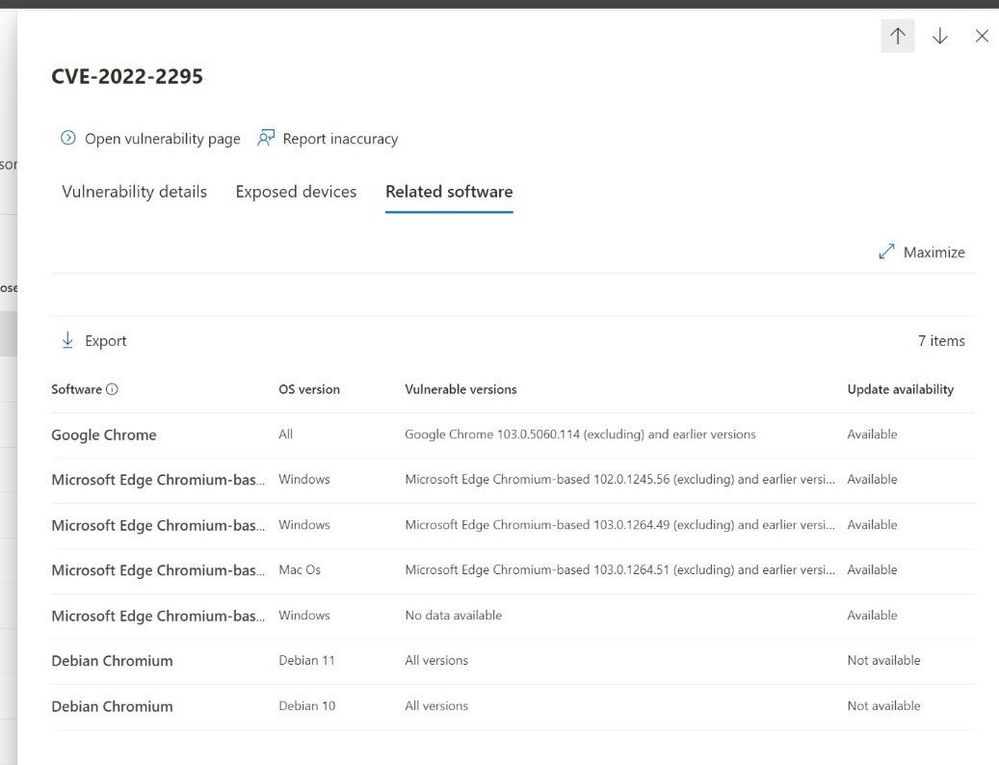The width and height of the screenshot is (999, 765).
Task: Click the Maximize label
Action: [934, 252]
